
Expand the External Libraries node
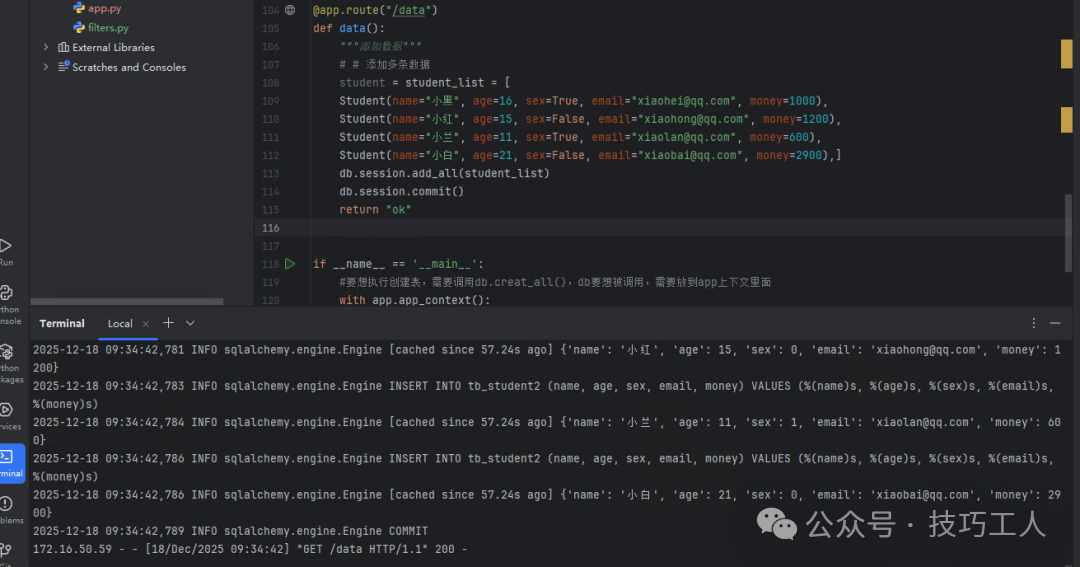click(45, 47)
